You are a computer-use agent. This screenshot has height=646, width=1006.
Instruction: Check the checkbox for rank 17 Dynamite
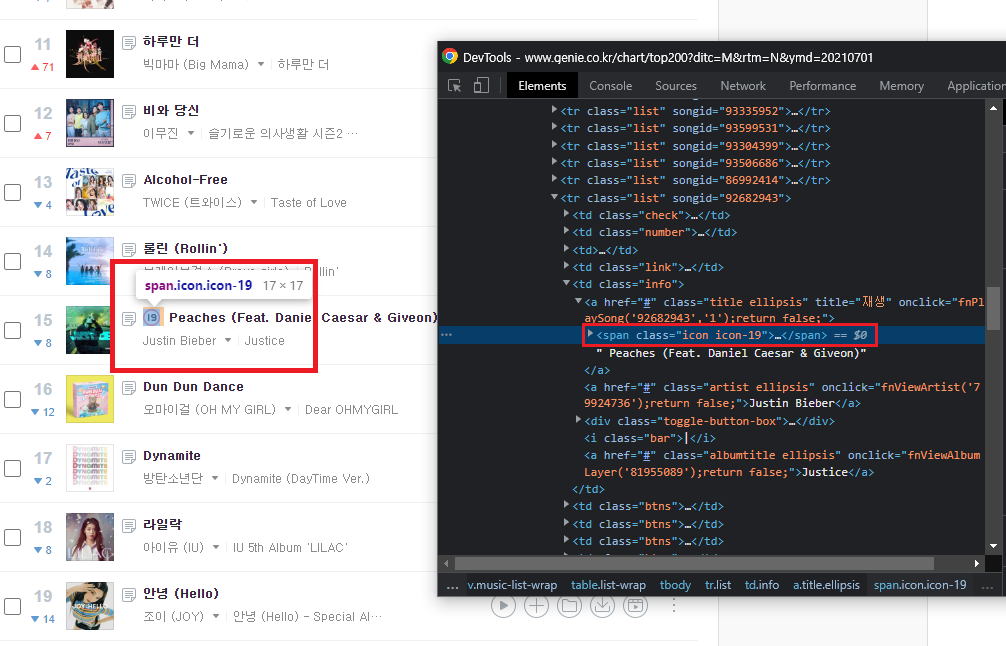13,468
